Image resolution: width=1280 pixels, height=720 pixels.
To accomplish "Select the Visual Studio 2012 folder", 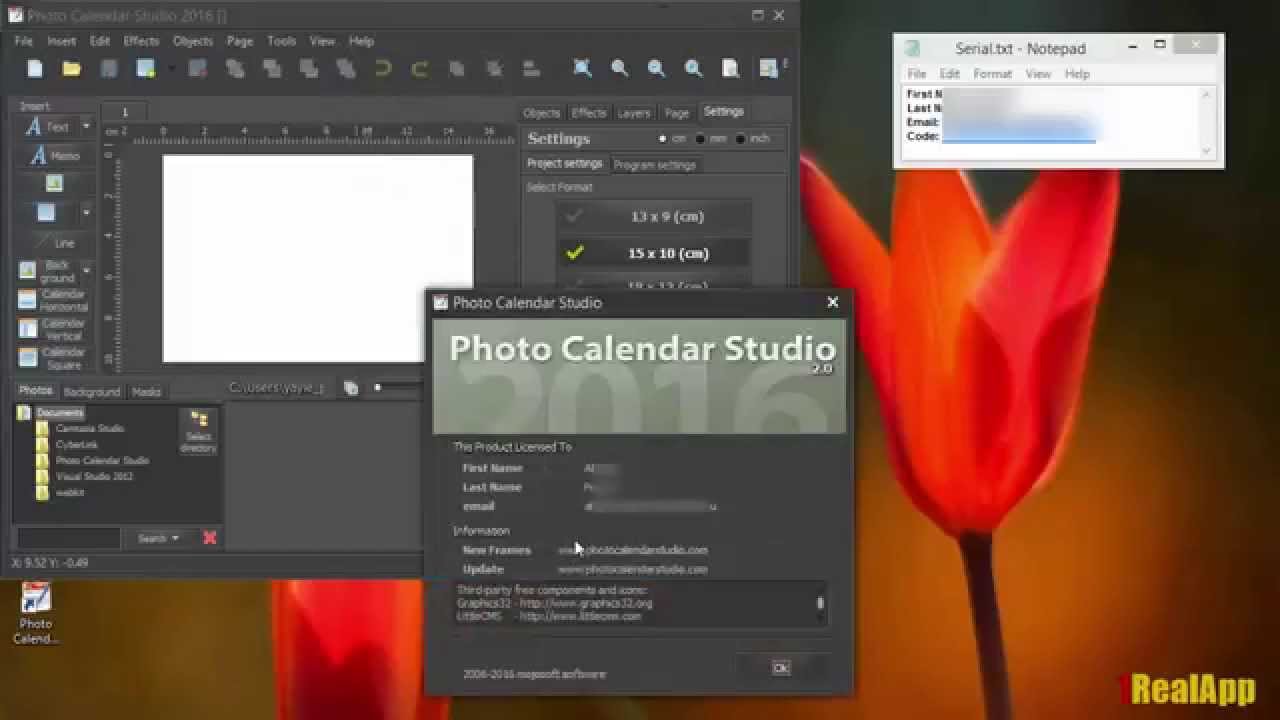I will coord(94,476).
